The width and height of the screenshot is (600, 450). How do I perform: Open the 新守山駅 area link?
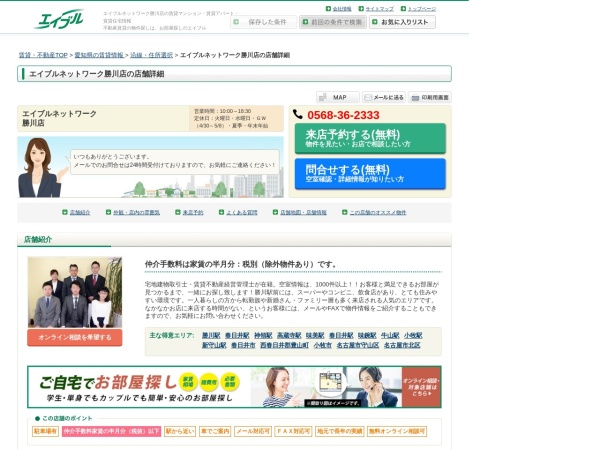point(214,345)
